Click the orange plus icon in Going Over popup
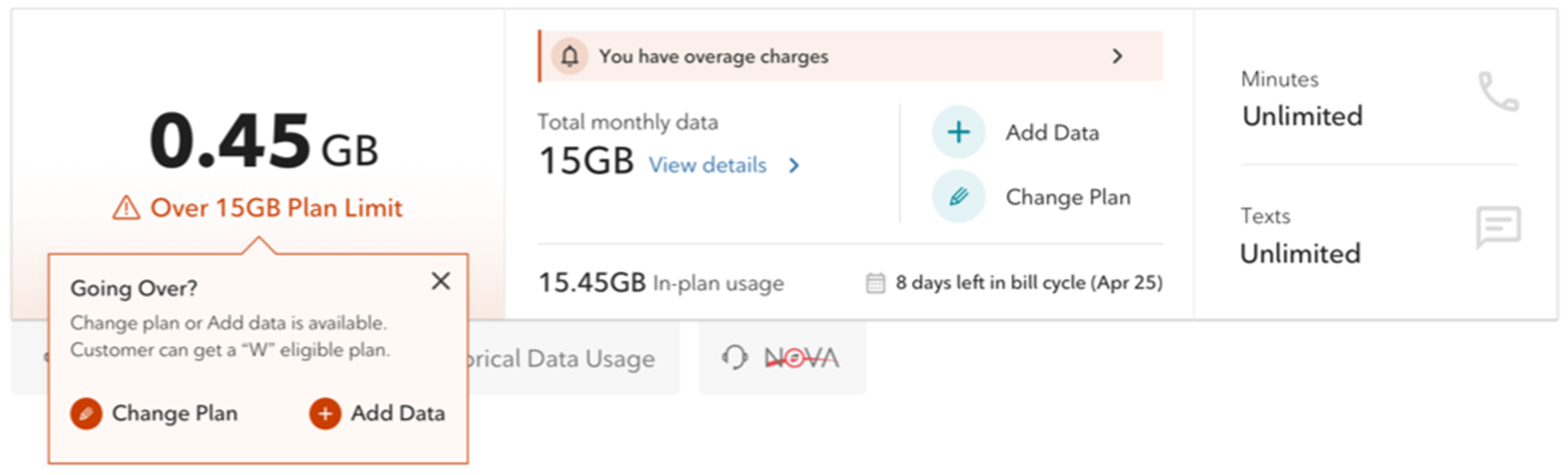The image size is (1568, 475). point(325,414)
